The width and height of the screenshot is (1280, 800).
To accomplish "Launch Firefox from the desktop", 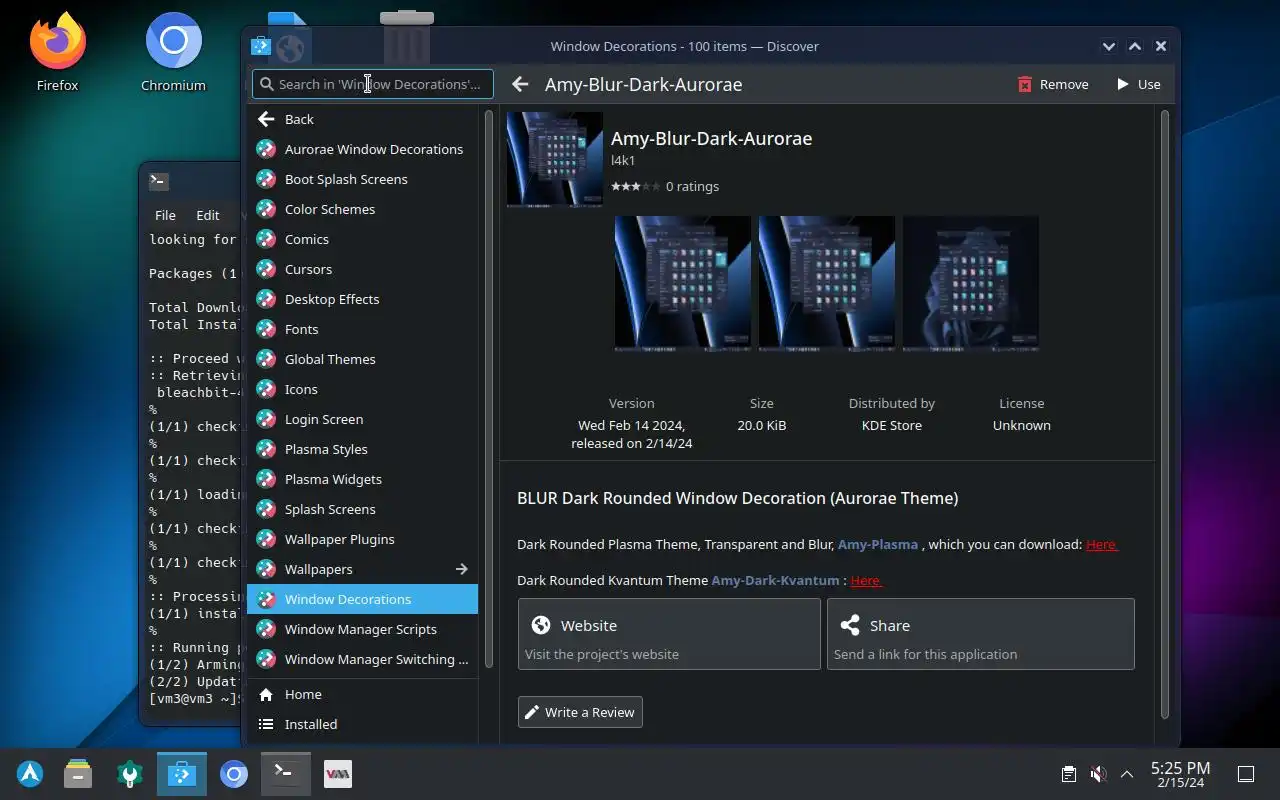I will click(x=57, y=53).
